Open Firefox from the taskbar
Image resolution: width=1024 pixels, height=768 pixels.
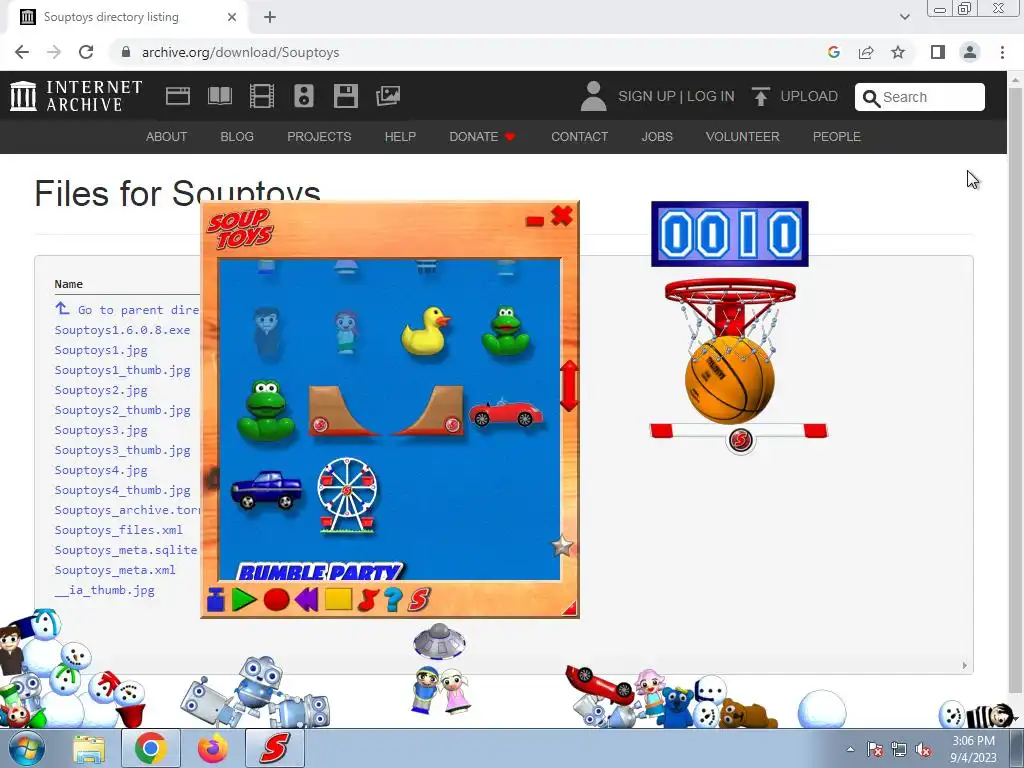point(213,748)
